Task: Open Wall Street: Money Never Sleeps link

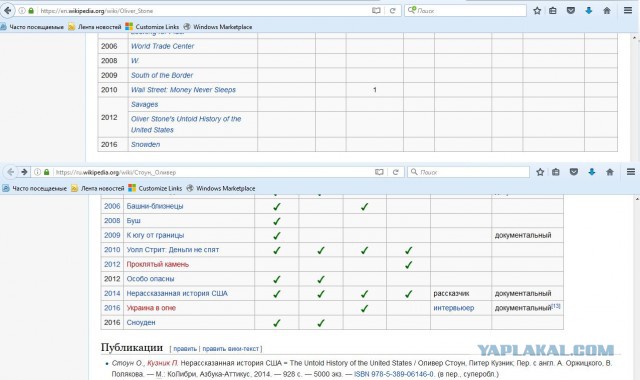Action: pyautogui.click(x=183, y=90)
